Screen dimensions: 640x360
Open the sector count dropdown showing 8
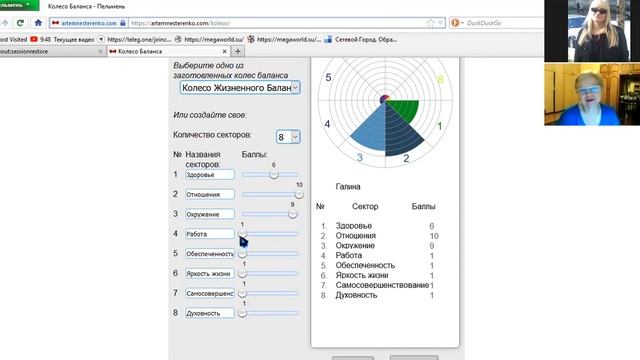point(288,137)
